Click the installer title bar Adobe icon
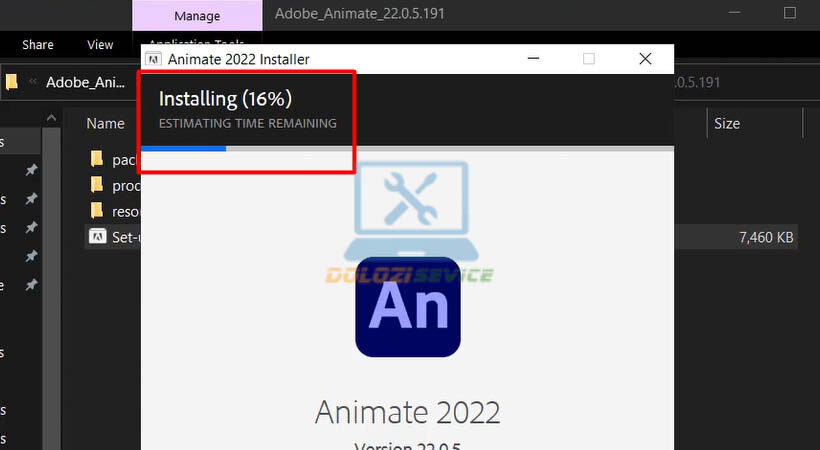The height and width of the screenshot is (450, 820). (x=153, y=59)
